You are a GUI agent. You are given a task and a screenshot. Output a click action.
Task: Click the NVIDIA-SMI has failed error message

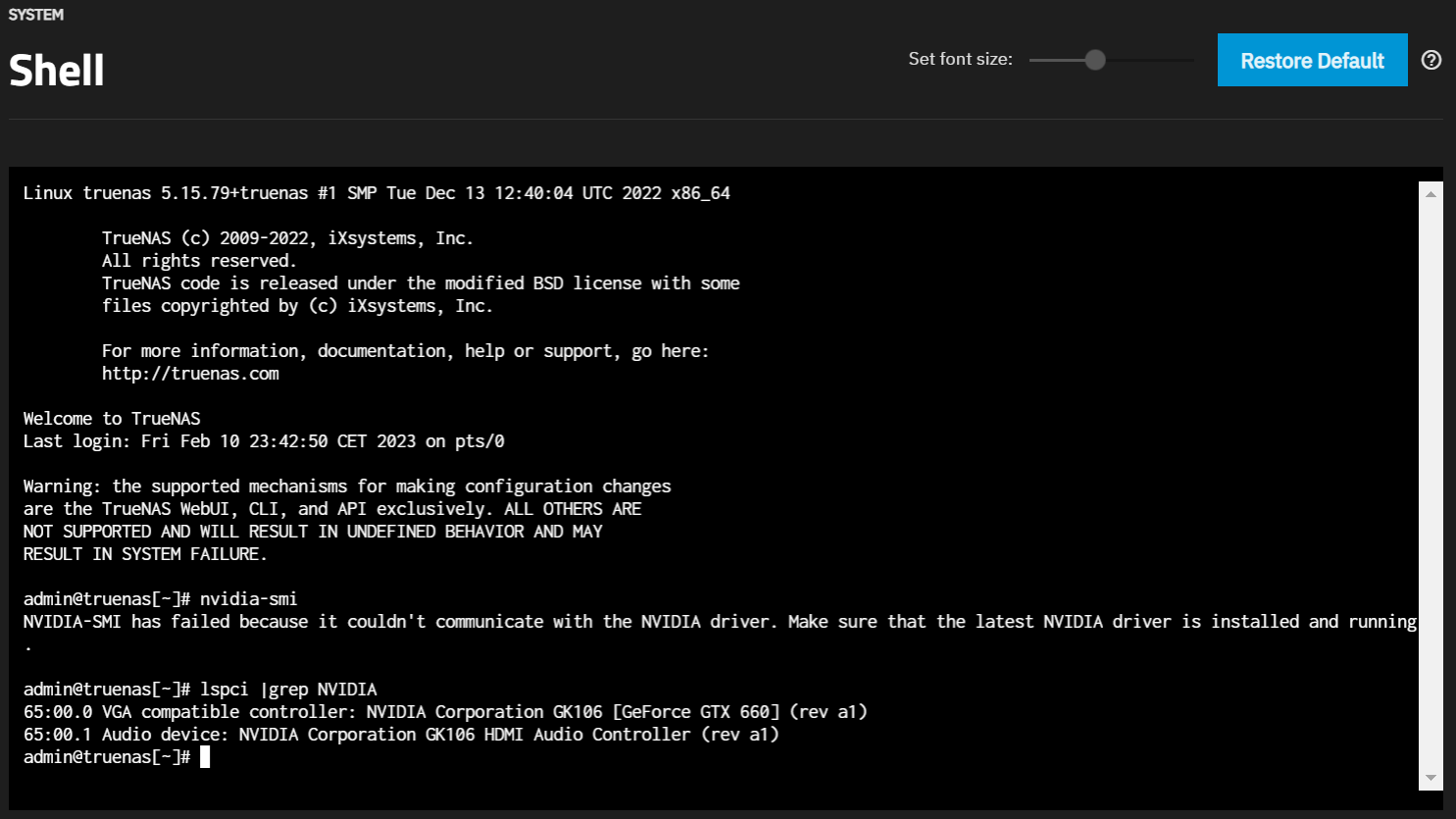point(720,622)
